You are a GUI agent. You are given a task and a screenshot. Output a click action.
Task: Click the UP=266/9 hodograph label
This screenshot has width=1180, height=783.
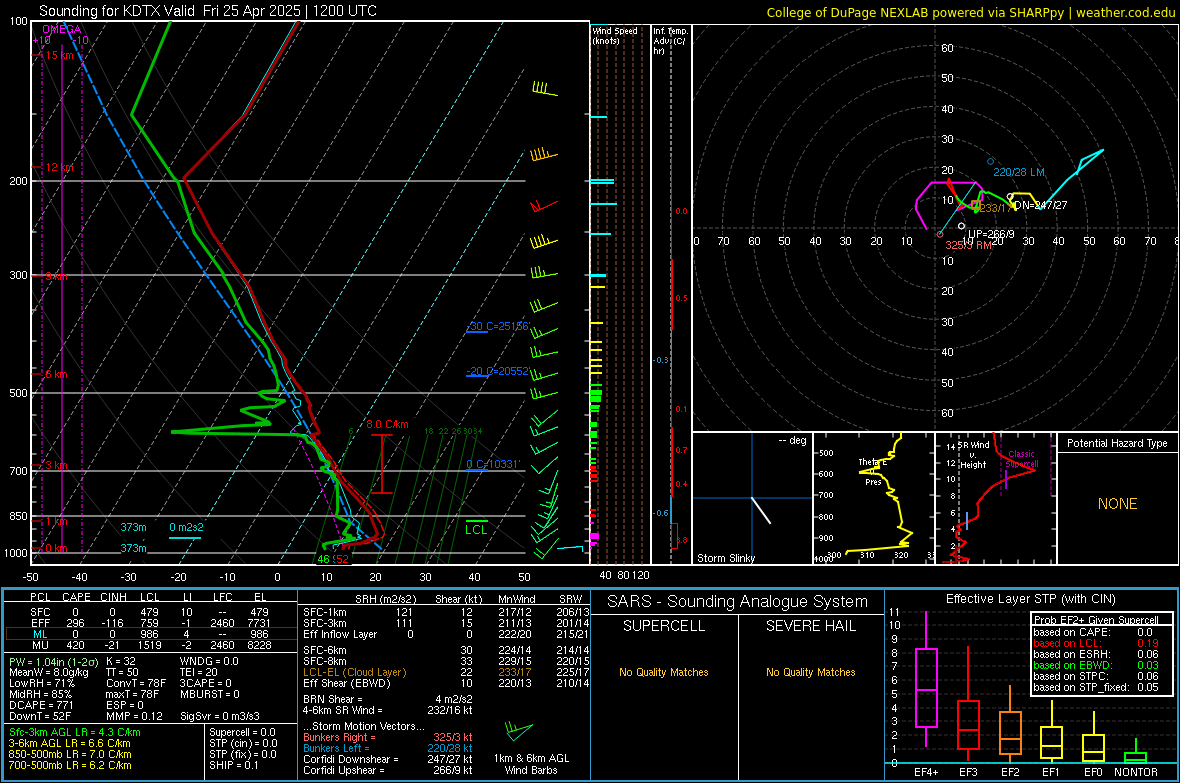(991, 234)
